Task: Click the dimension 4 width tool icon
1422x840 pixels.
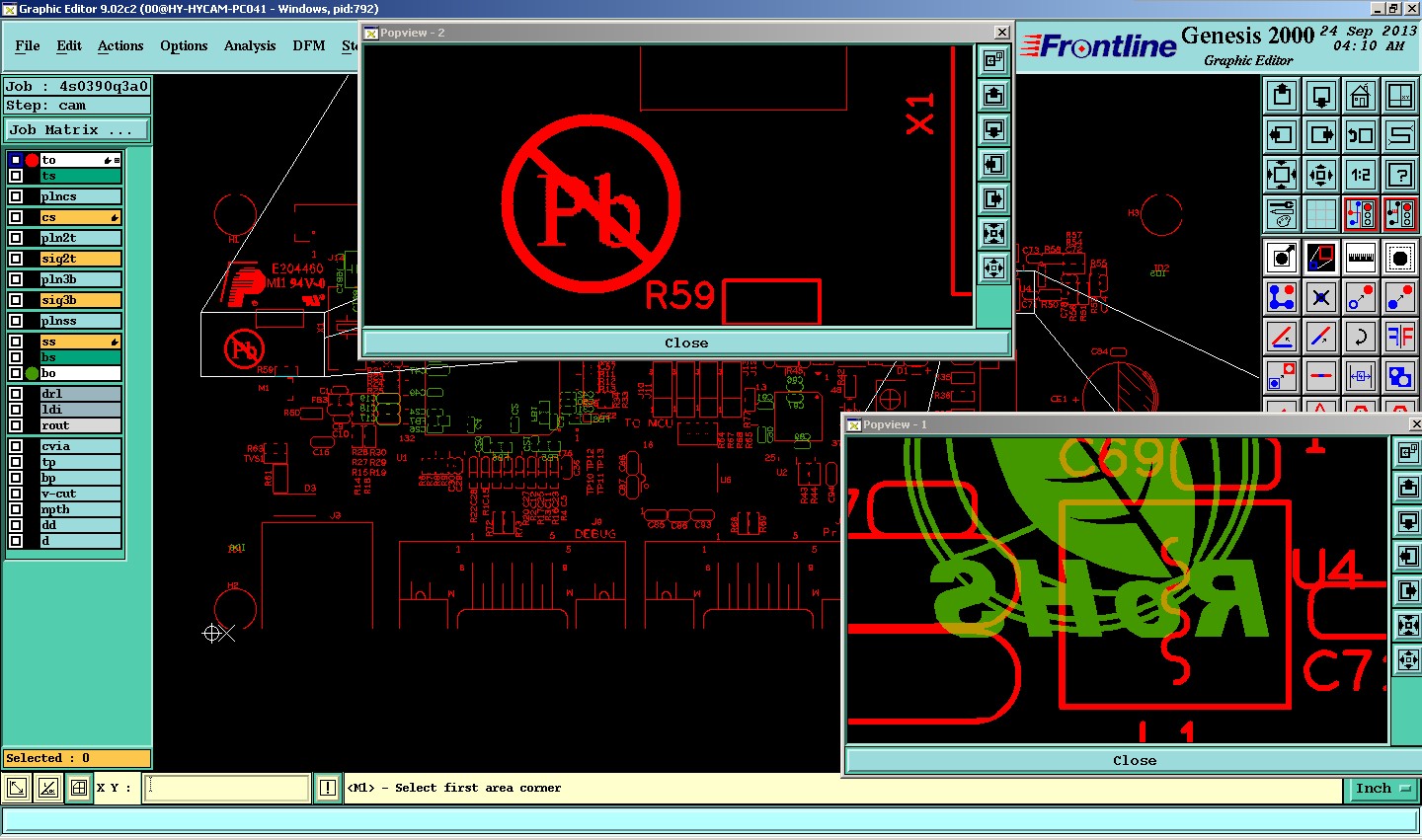Action: (1361, 376)
